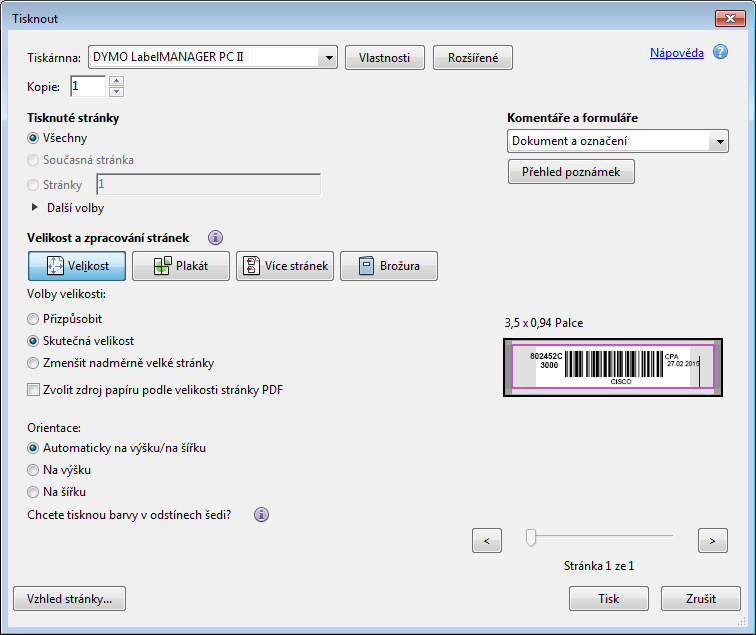
Task: Click the Tisk print button
Action: point(609,599)
